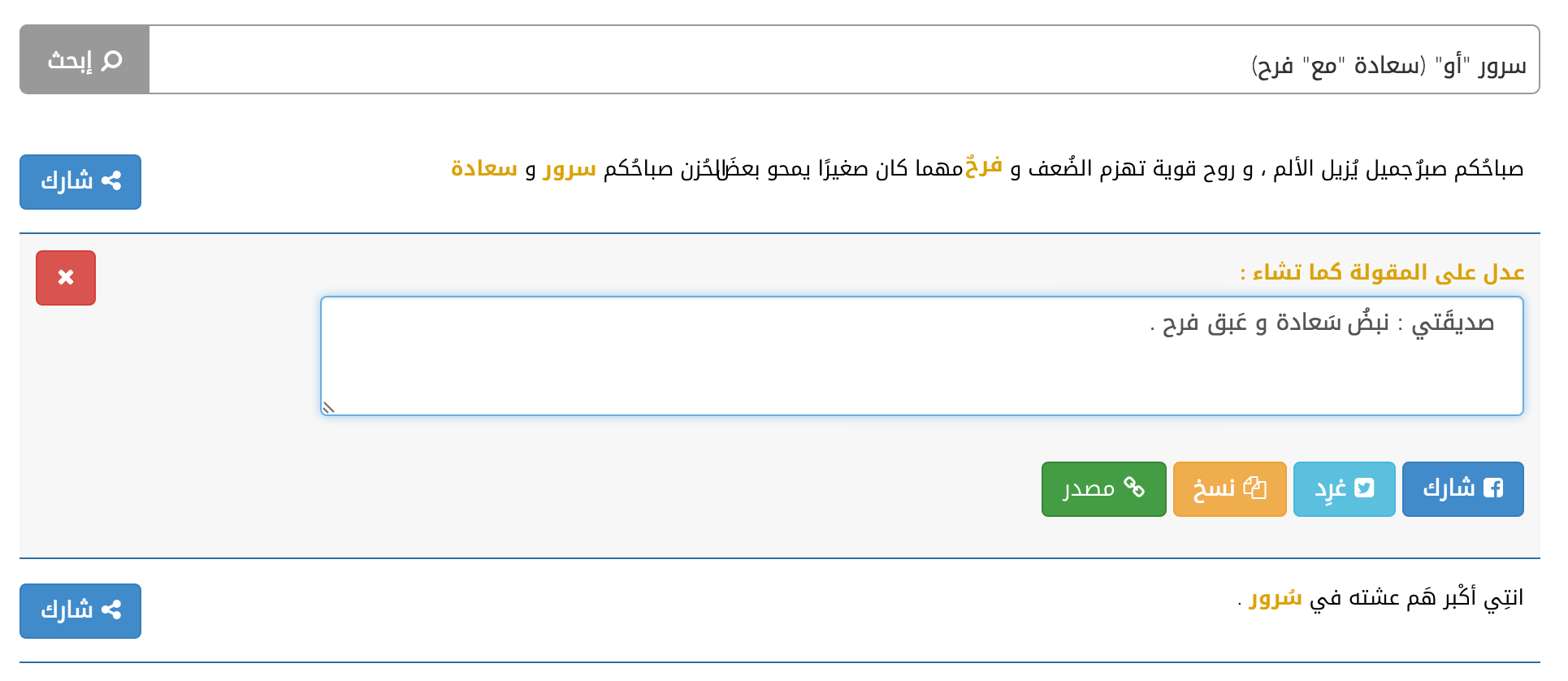
Task: Click the copy icon on نسخ button
Action: (x=1255, y=488)
